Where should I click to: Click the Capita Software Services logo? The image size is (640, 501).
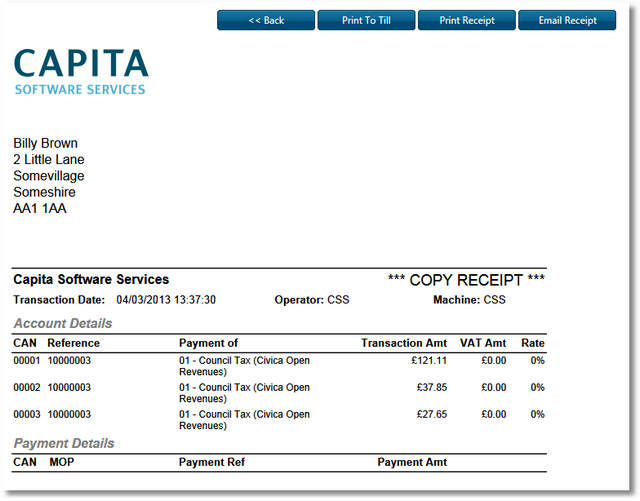(x=81, y=72)
